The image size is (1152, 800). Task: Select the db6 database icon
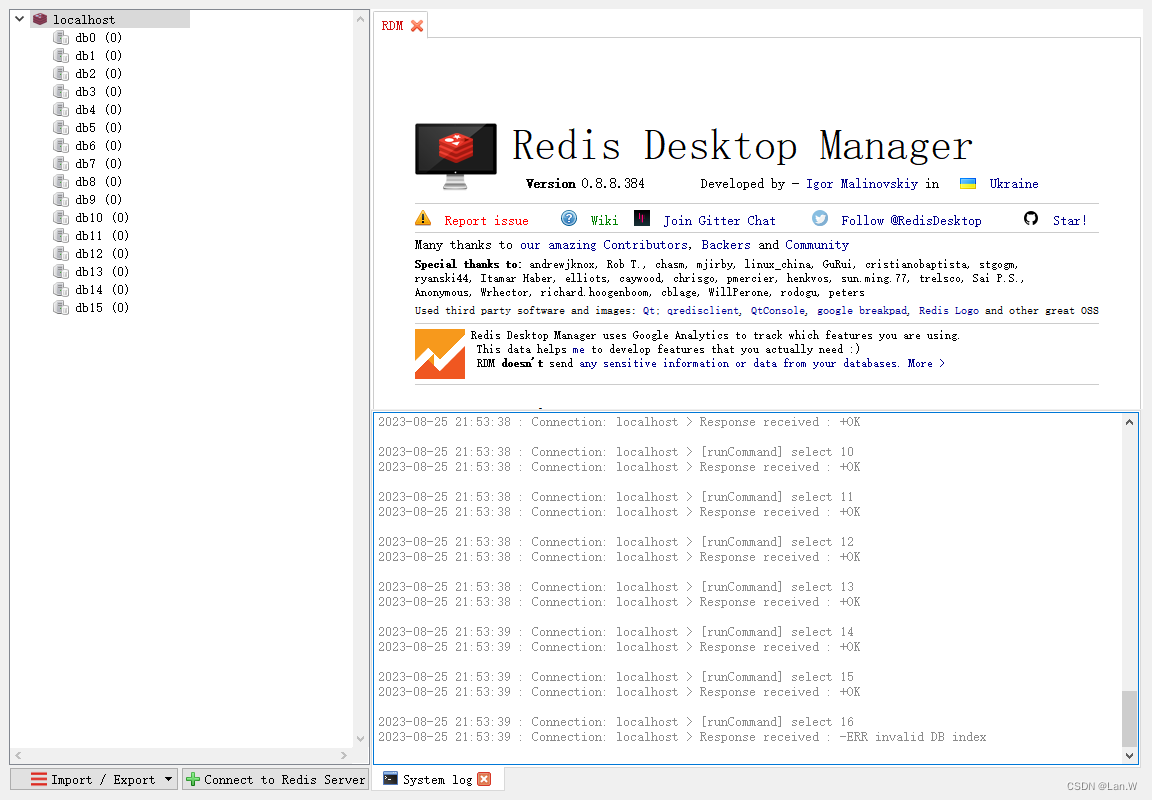point(61,145)
